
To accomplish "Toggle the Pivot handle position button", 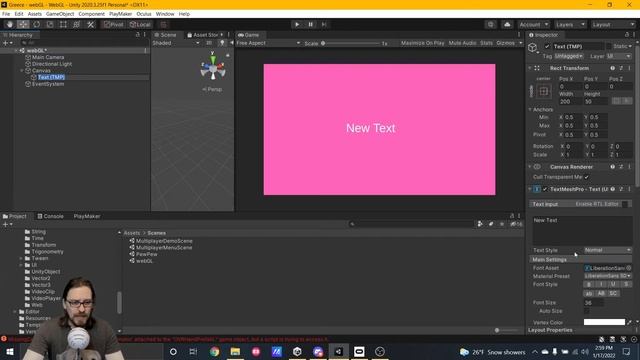I will (113, 24).
